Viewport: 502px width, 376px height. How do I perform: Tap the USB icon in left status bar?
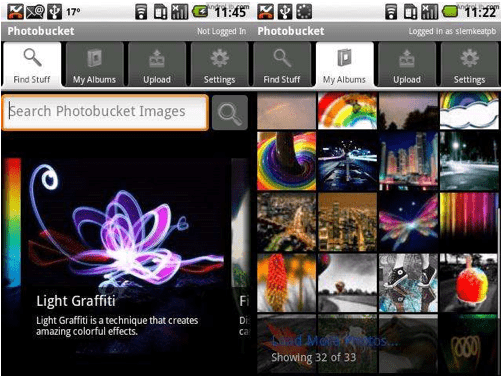[54, 11]
